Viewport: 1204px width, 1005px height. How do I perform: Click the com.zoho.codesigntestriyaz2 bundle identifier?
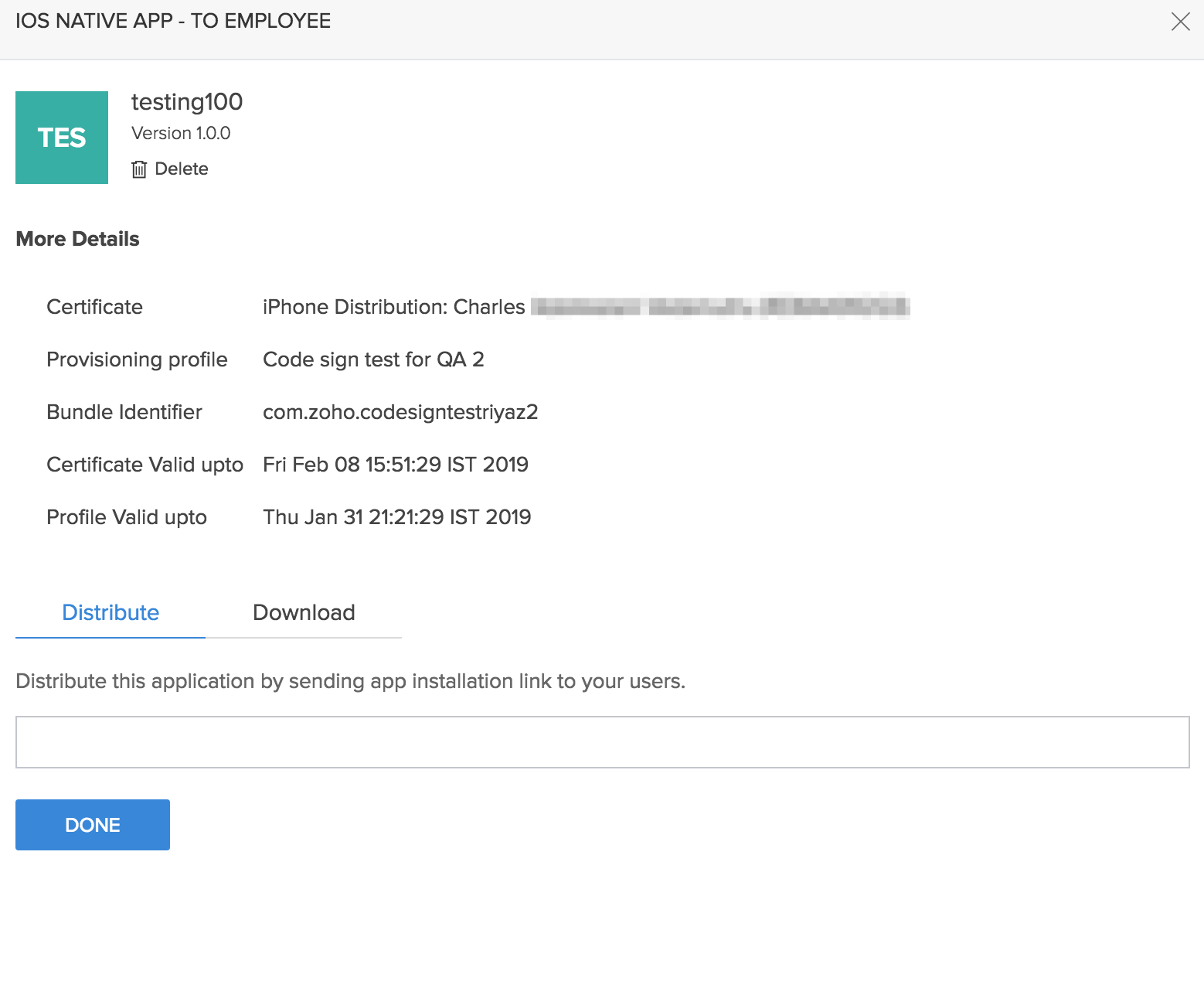tap(400, 413)
